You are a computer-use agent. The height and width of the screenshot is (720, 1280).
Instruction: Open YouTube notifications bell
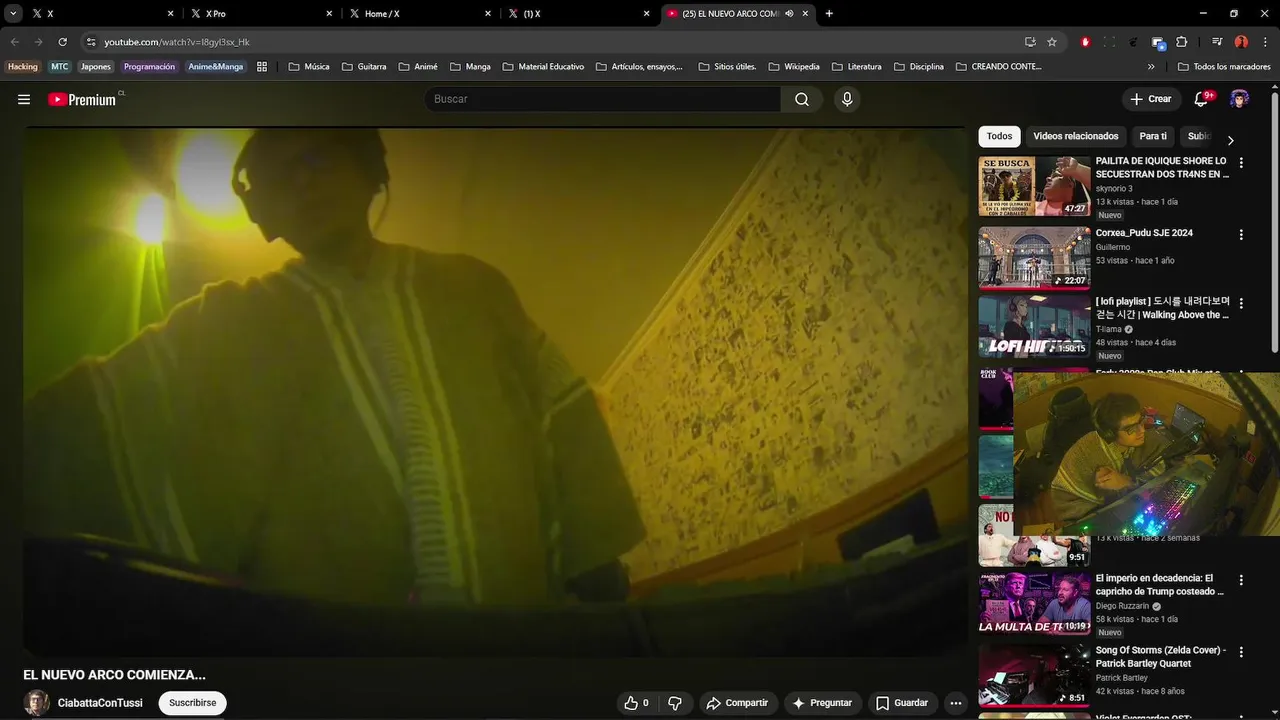point(1202,99)
